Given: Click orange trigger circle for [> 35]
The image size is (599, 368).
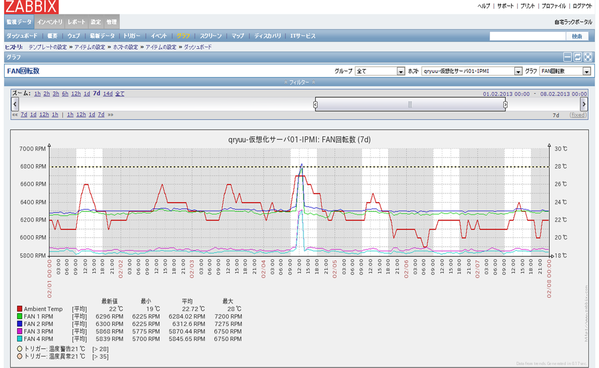Looking at the screenshot, I should [19, 356].
